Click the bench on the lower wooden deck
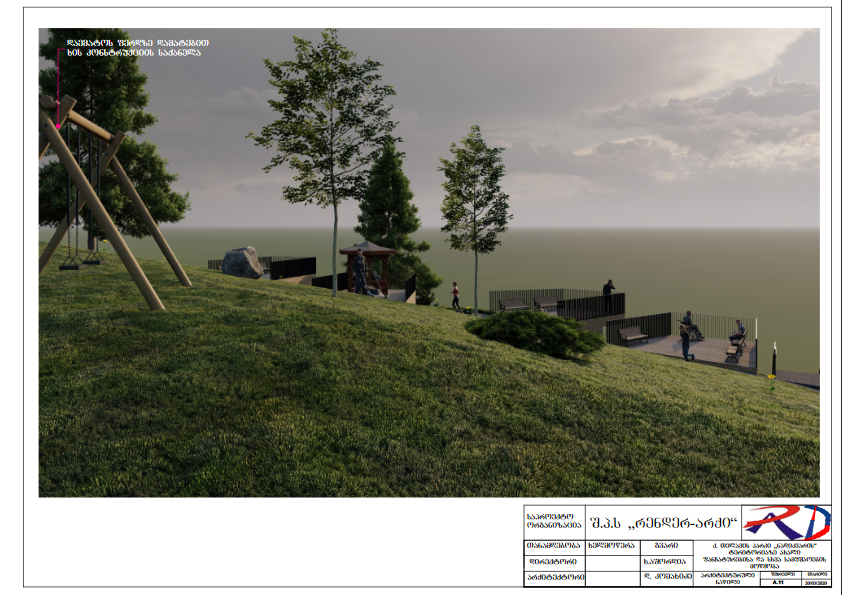842x595 pixels. coord(632,335)
